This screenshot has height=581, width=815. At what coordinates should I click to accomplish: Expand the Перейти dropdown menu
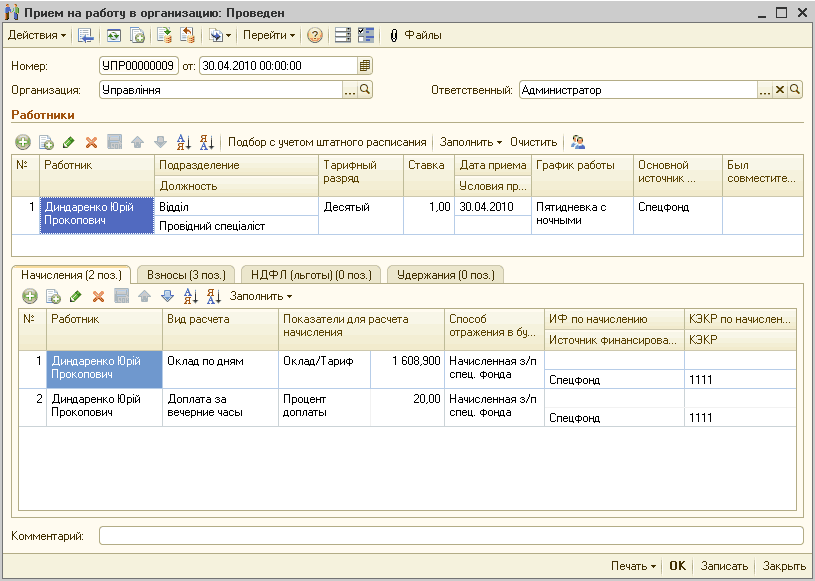pos(269,35)
